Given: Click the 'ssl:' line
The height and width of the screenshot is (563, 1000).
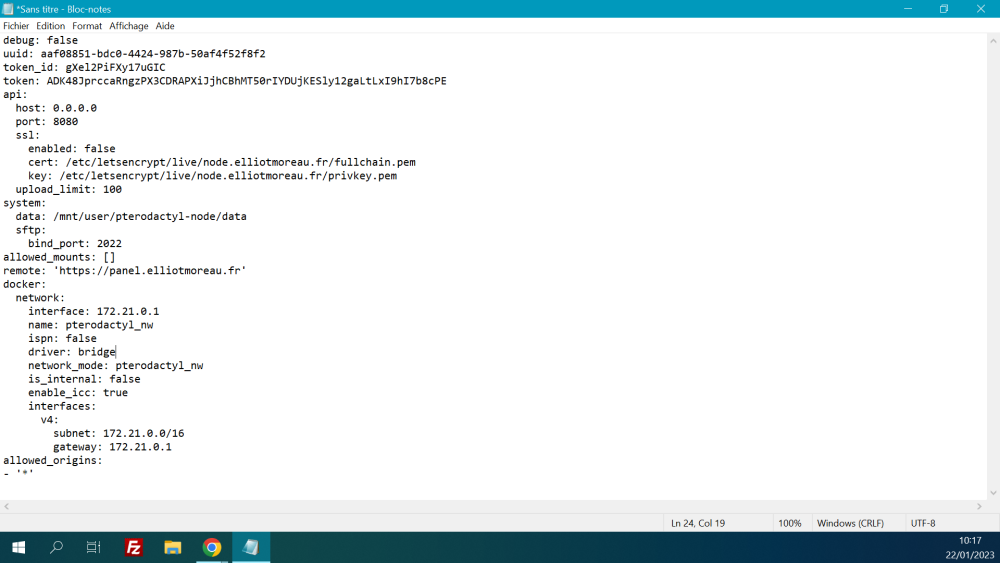Looking at the screenshot, I should click(27, 135).
